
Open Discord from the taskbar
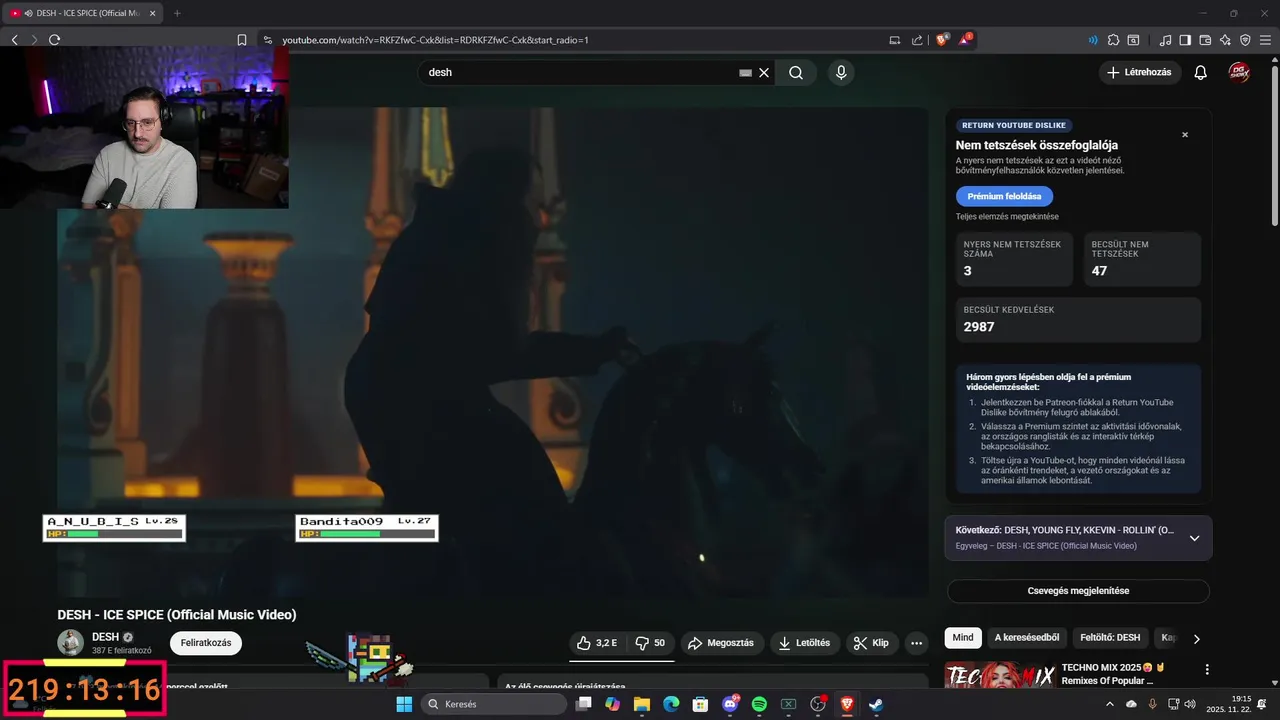click(x=730, y=704)
